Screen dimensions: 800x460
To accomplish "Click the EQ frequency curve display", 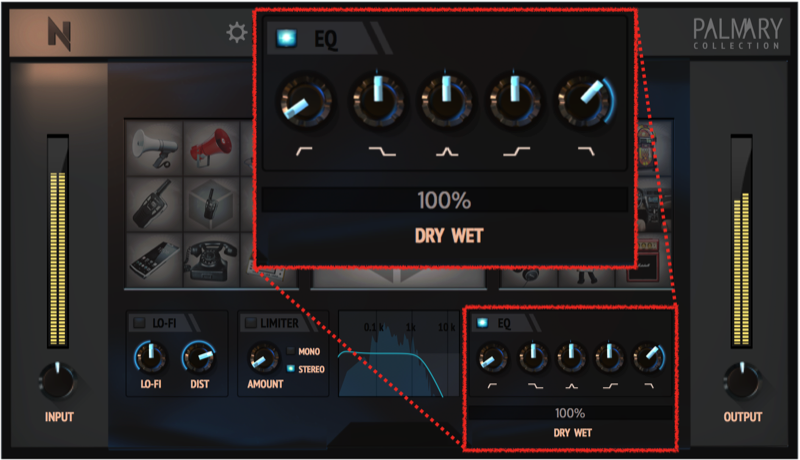I will [x=399, y=353].
